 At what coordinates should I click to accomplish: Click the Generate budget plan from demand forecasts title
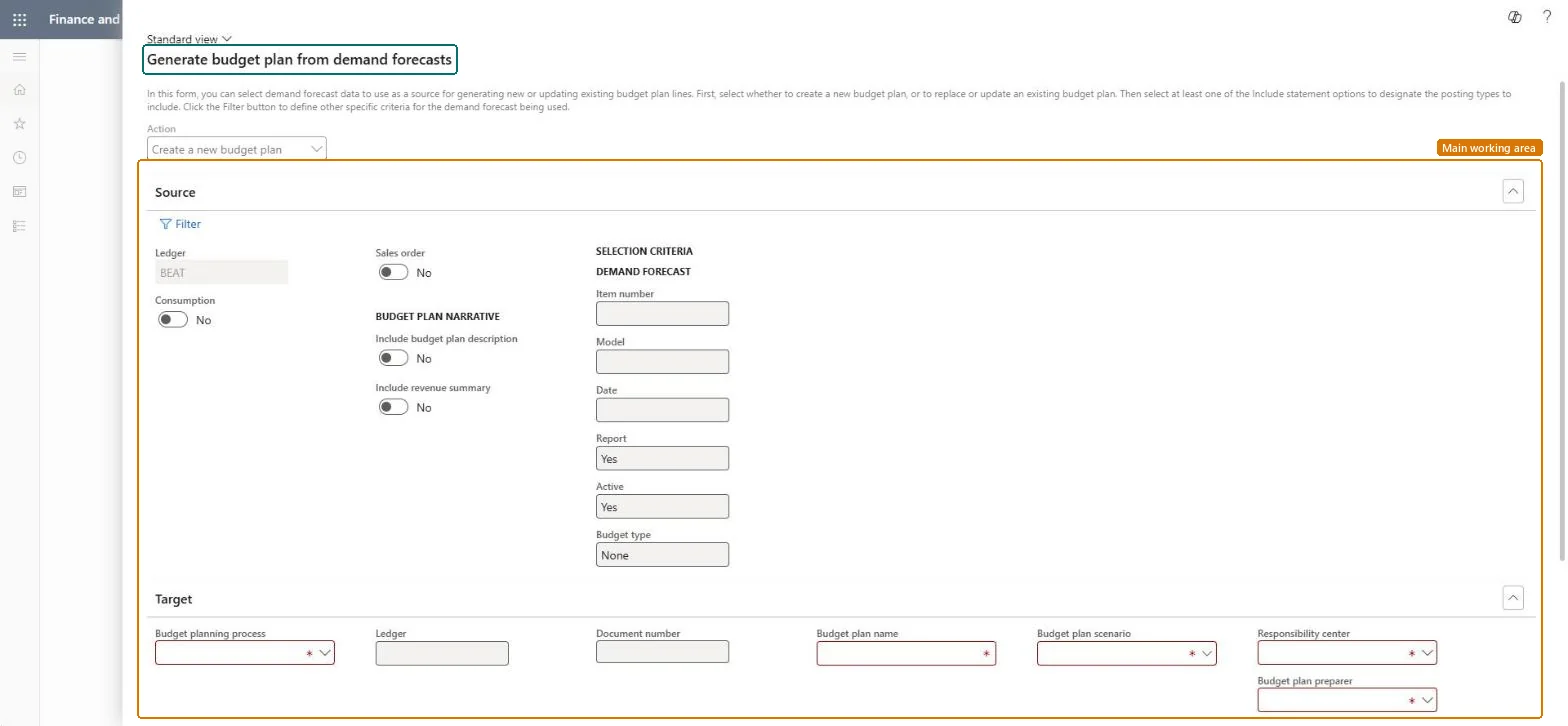[300, 60]
